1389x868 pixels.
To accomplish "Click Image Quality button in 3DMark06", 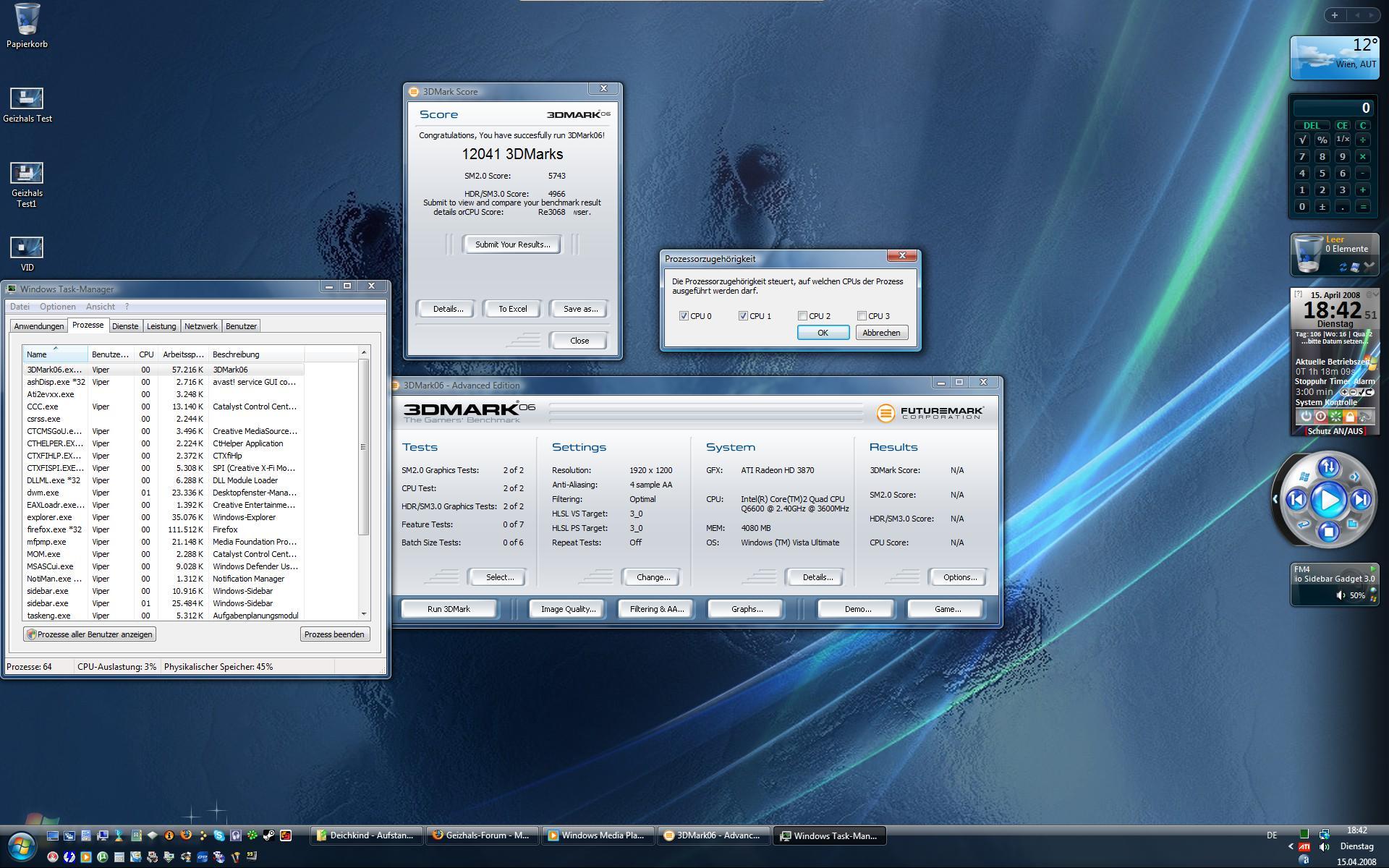I will 568,609.
